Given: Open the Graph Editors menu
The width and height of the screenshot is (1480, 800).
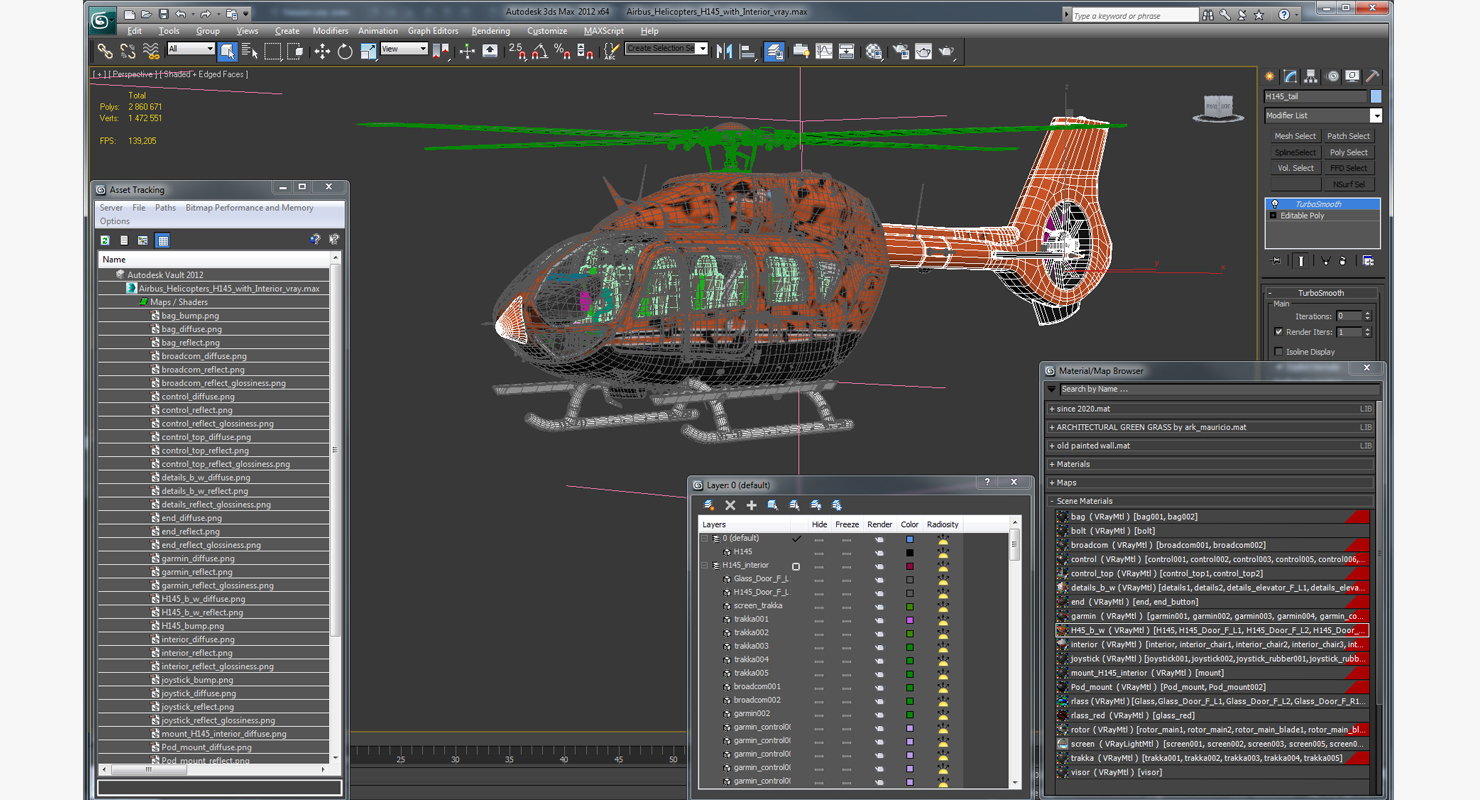Looking at the screenshot, I should point(433,31).
